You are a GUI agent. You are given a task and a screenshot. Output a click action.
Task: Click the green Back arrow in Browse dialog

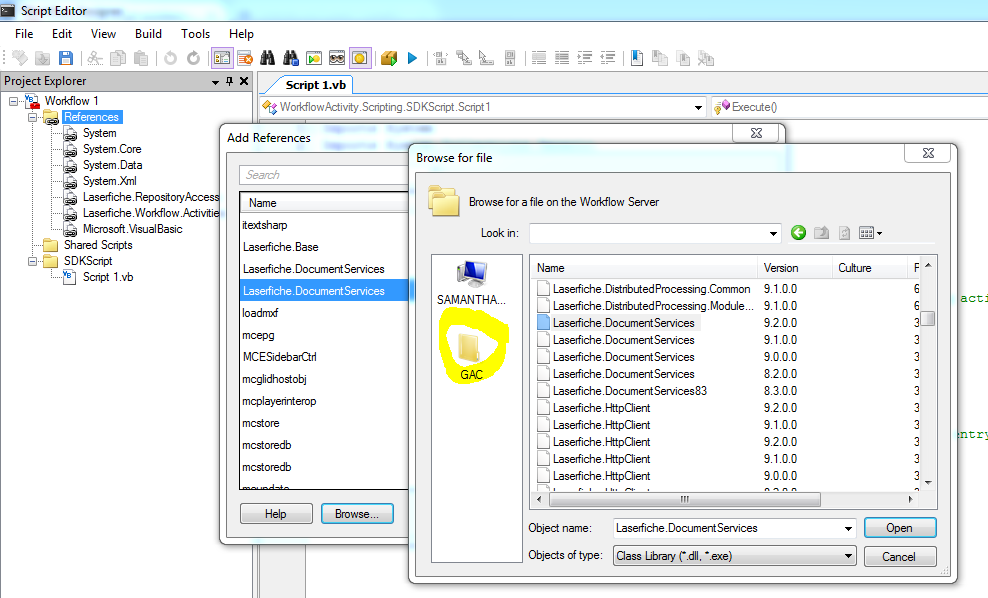click(798, 233)
